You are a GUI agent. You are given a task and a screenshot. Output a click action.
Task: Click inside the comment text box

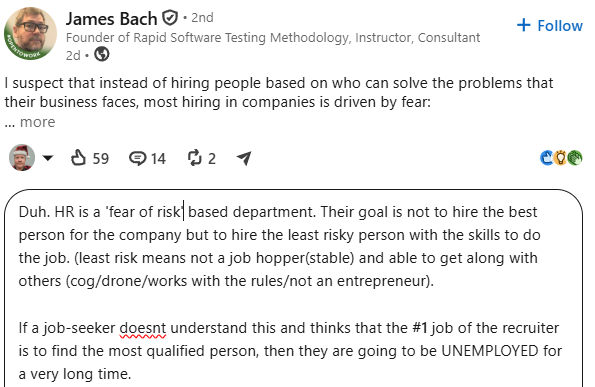[x=293, y=288]
